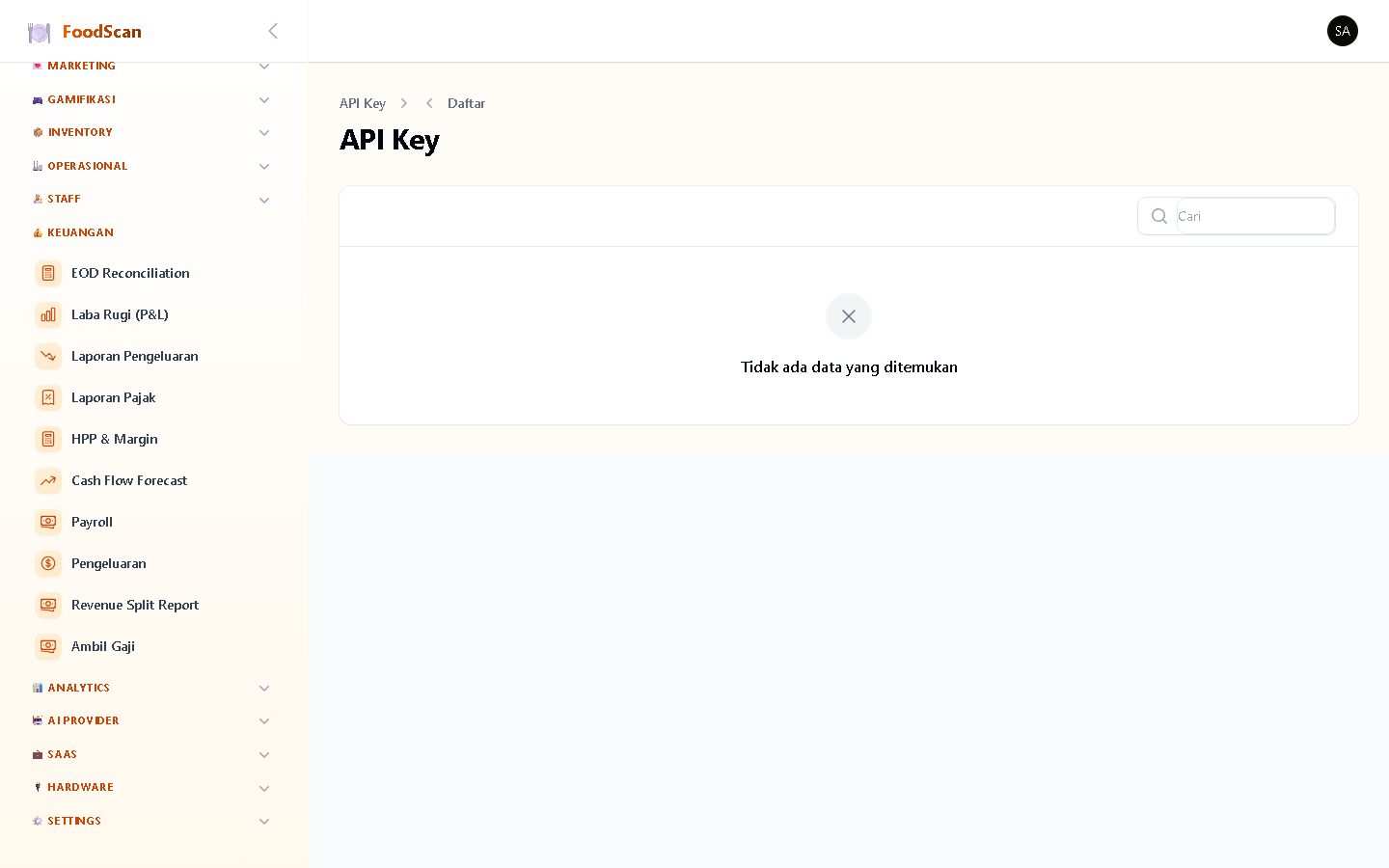Click the Payroll banknote icon
The height and width of the screenshot is (868, 1389).
coord(48,522)
